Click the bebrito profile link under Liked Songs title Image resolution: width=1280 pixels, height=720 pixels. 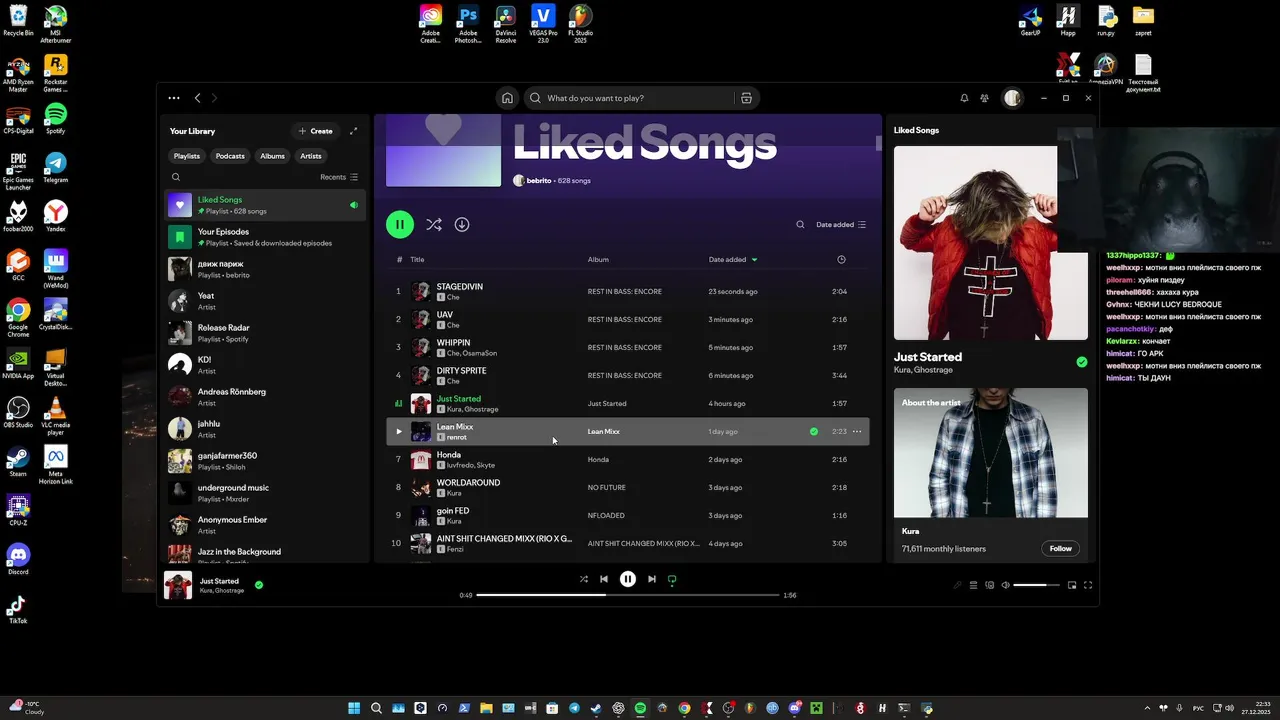(x=539, y=180)
